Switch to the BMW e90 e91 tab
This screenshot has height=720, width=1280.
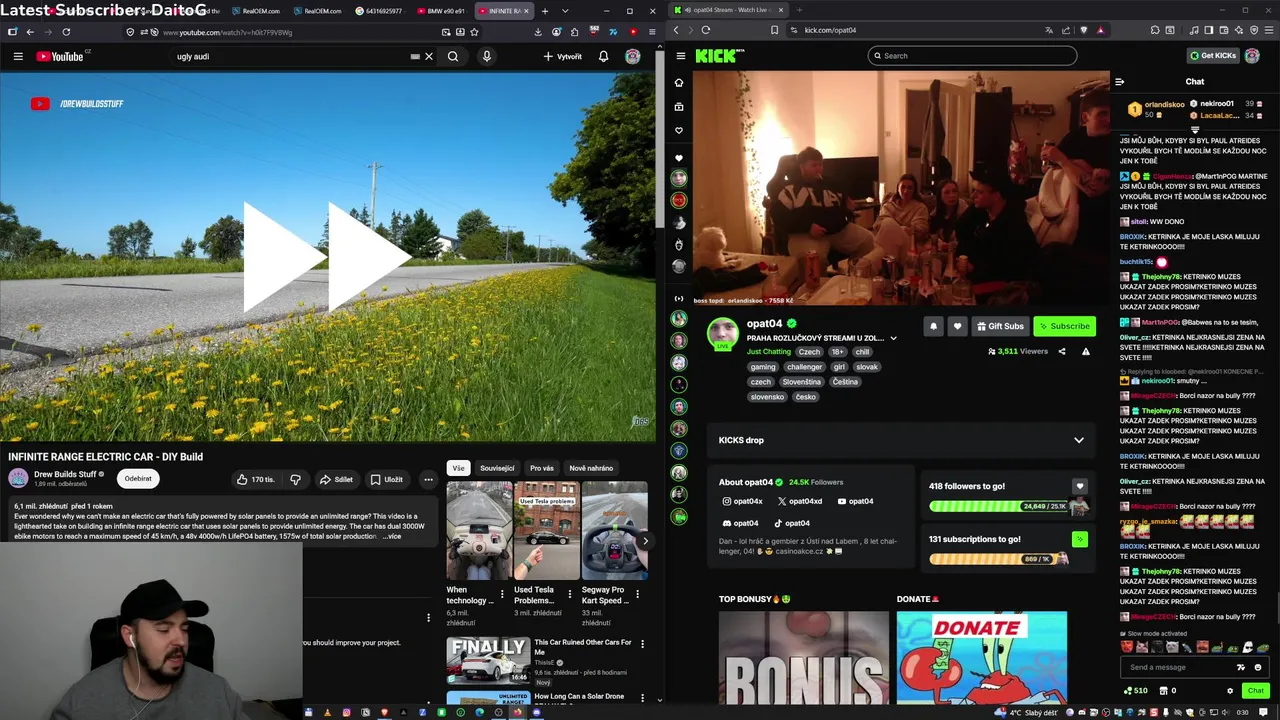[x=441, y=11]
